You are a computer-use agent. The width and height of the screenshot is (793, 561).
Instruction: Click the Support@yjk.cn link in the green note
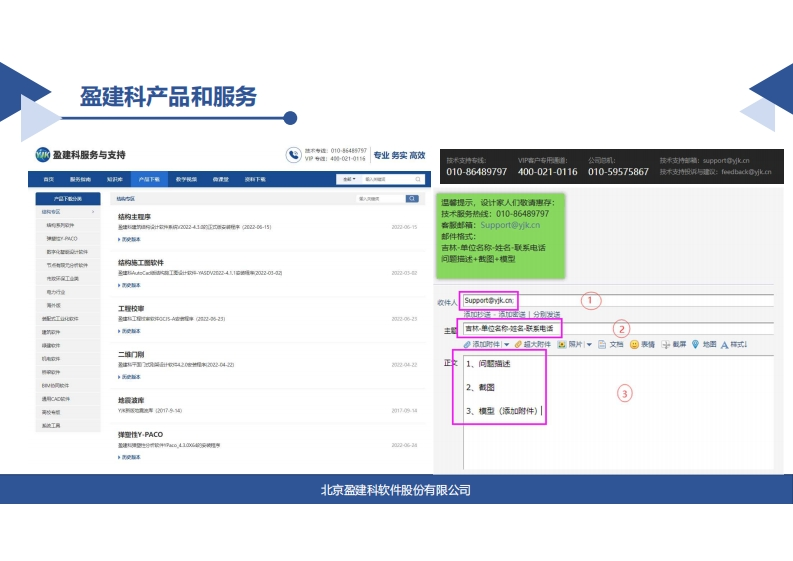point(510,225)
